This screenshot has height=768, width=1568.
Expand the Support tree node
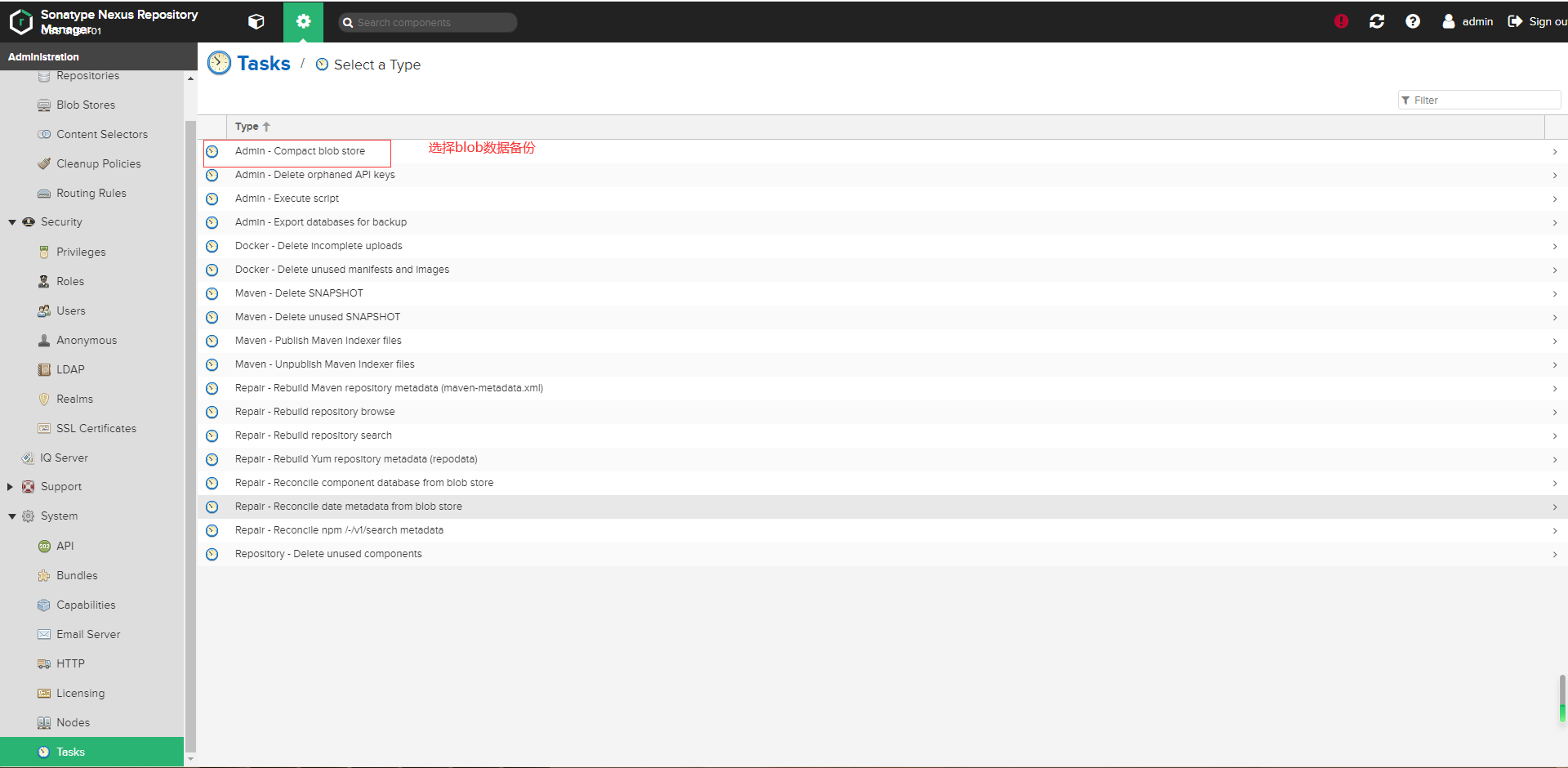click(10, 487)
